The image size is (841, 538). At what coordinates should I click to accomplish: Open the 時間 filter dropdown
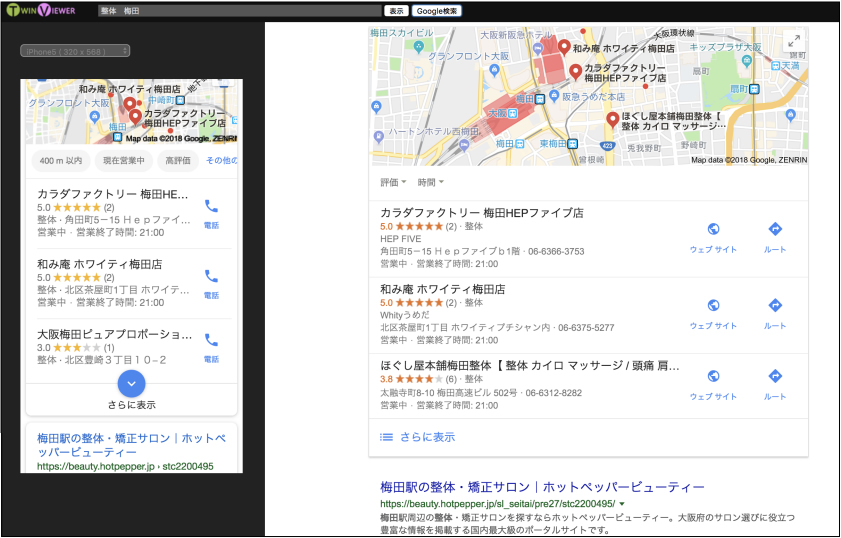(431, 182)
